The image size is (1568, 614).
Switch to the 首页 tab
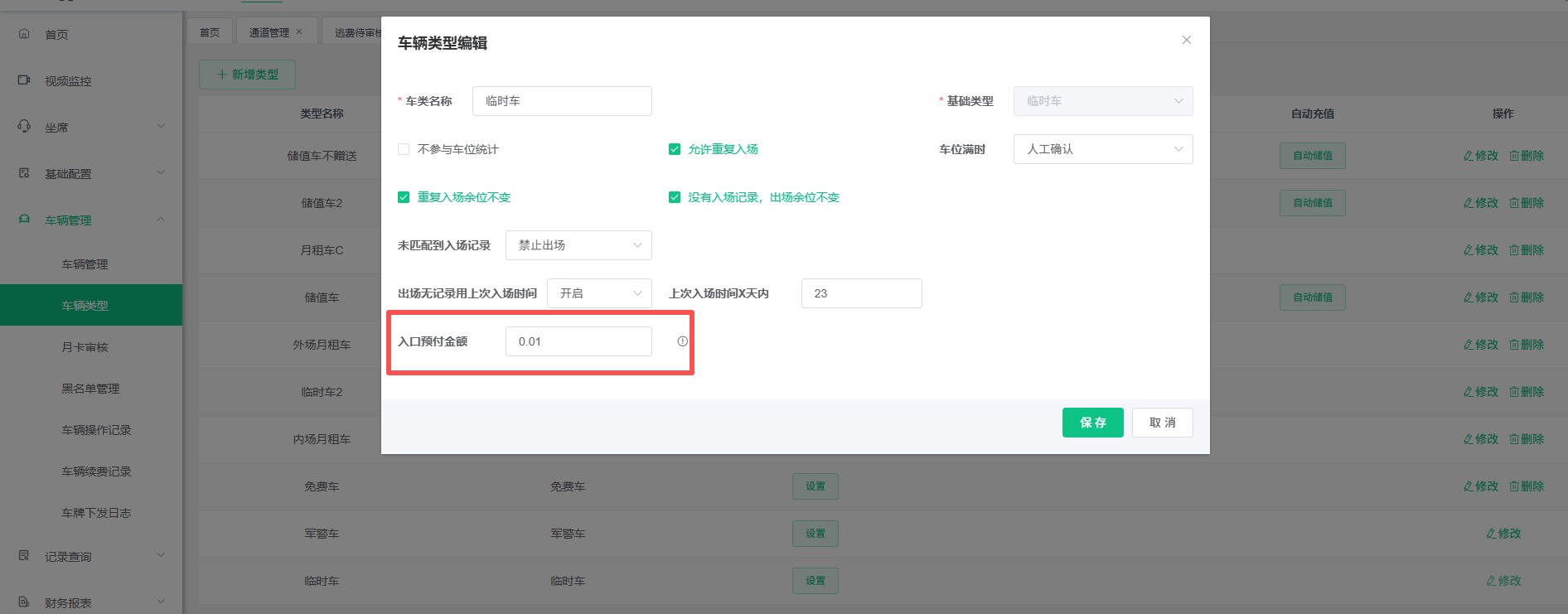tap(210, 32)
